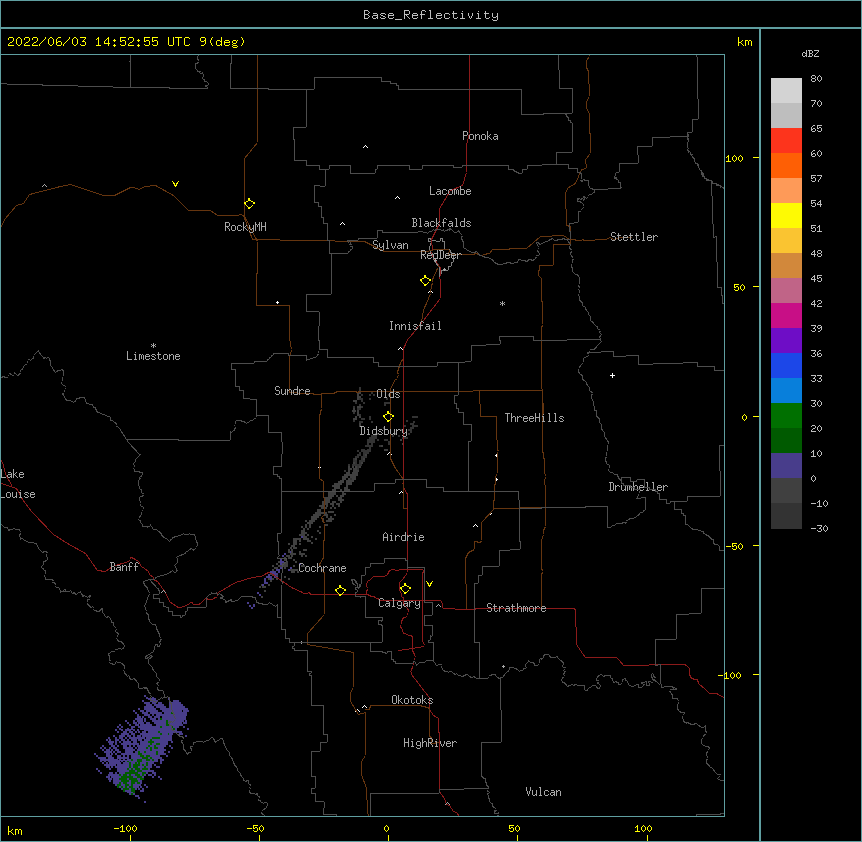Pick the light gray 70-80 dBZ swatch
The image size is (862, 842).
[786, 91]
